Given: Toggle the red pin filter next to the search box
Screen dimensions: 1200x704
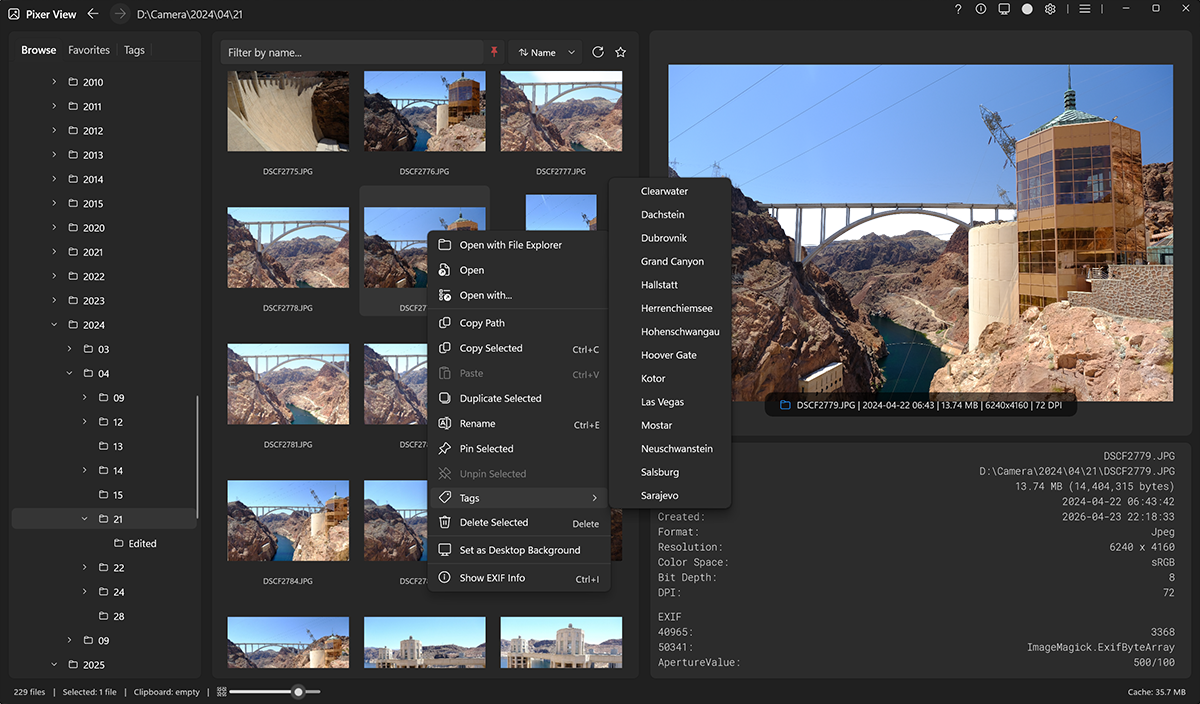Looking at the screenshot, I should pos(494,51).
